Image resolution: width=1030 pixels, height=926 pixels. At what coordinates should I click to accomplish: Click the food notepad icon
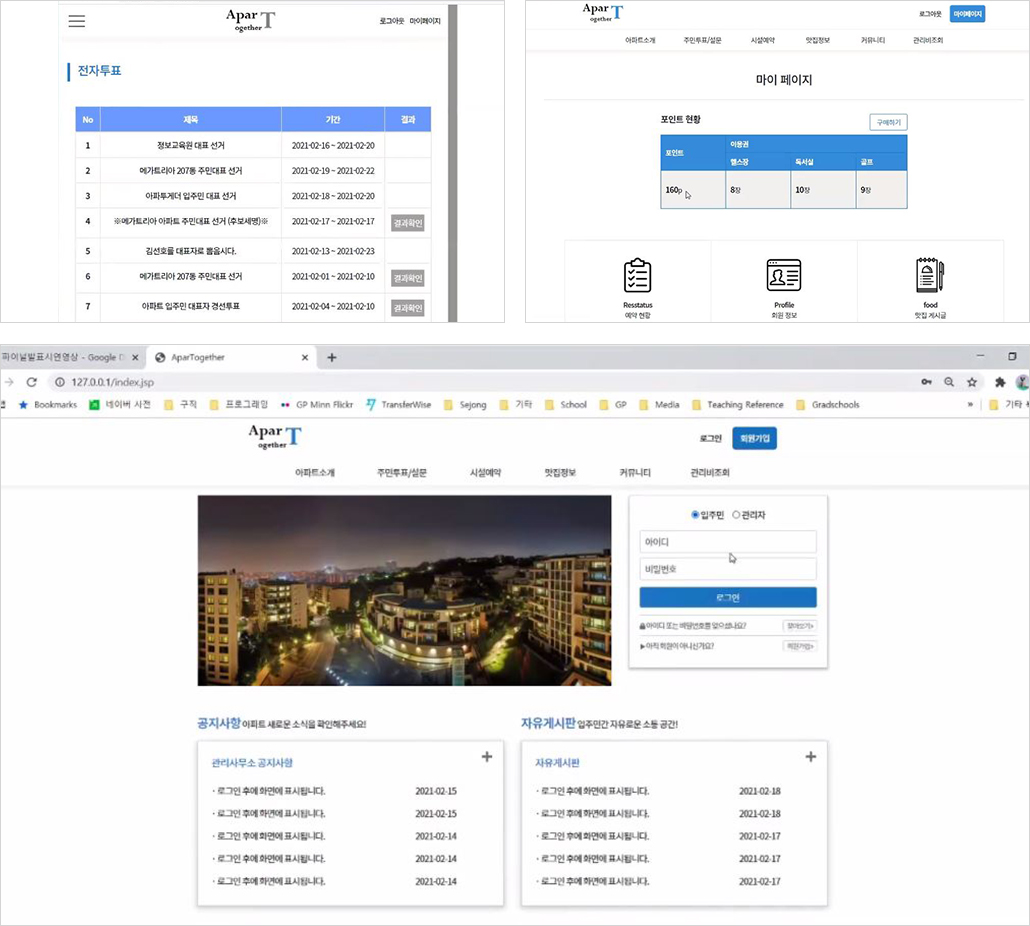(929, 275)
